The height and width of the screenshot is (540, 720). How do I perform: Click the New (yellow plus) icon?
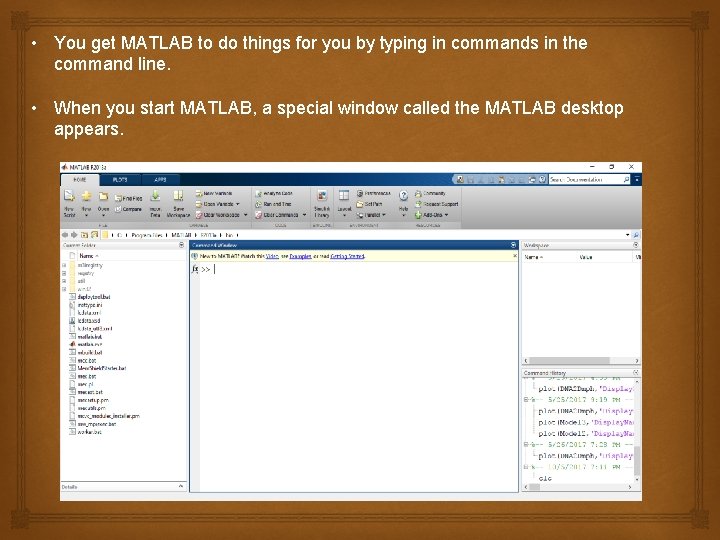pyautogui.click(x=86, y=197)
